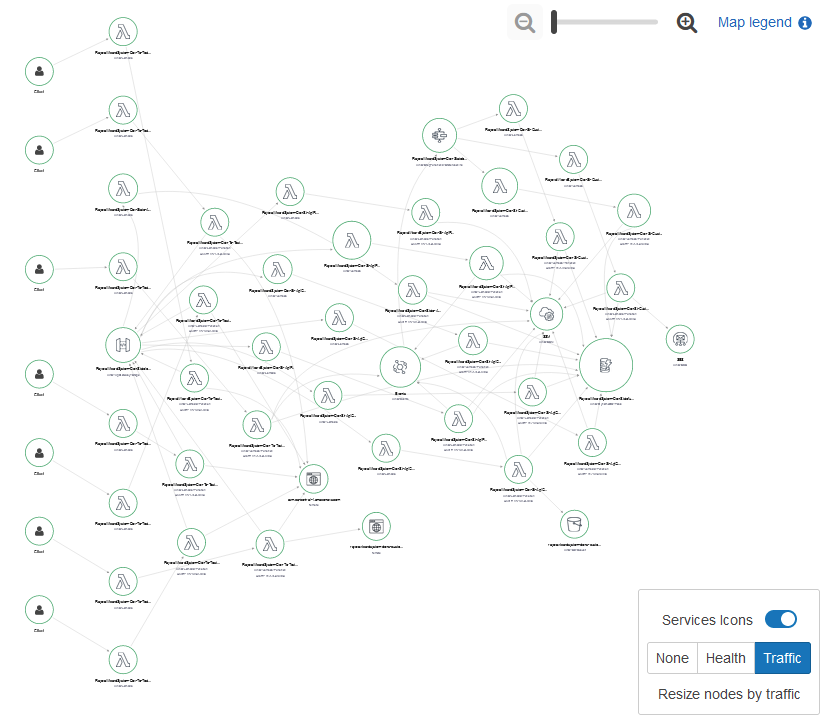Select the largest DynamoDB table node
Screen dimensions: 829x723
[x=606, y=365]
